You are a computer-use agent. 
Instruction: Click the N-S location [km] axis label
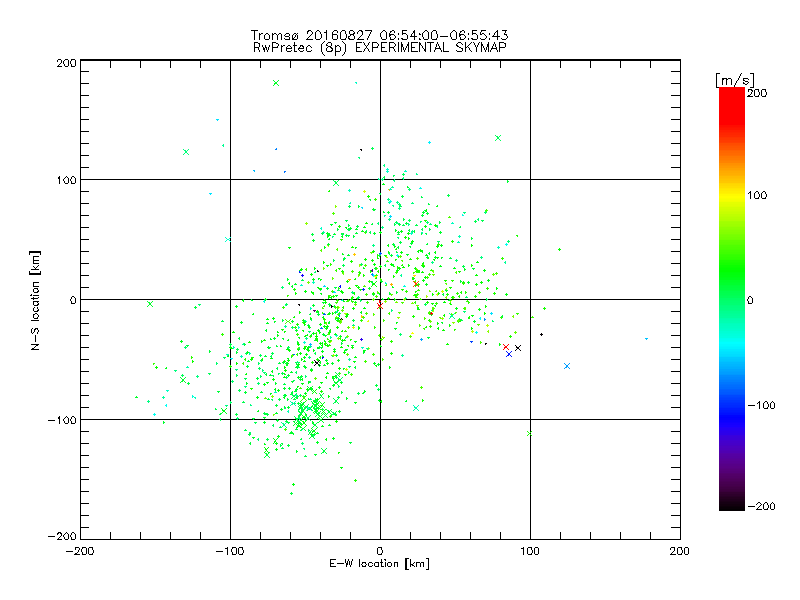tap(35, 300)
